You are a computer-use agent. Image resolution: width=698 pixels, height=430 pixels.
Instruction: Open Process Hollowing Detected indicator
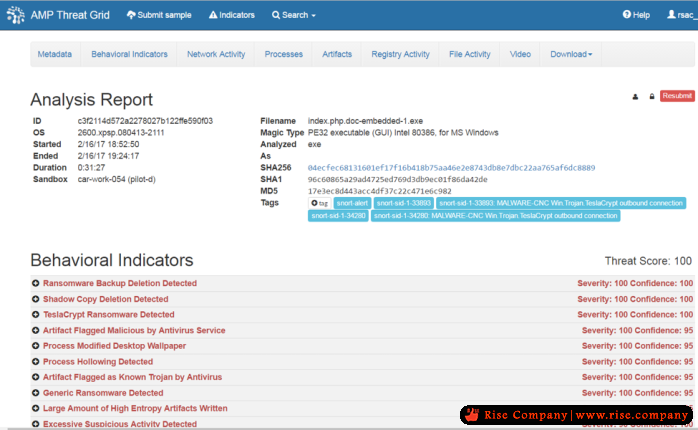[98, 361]
